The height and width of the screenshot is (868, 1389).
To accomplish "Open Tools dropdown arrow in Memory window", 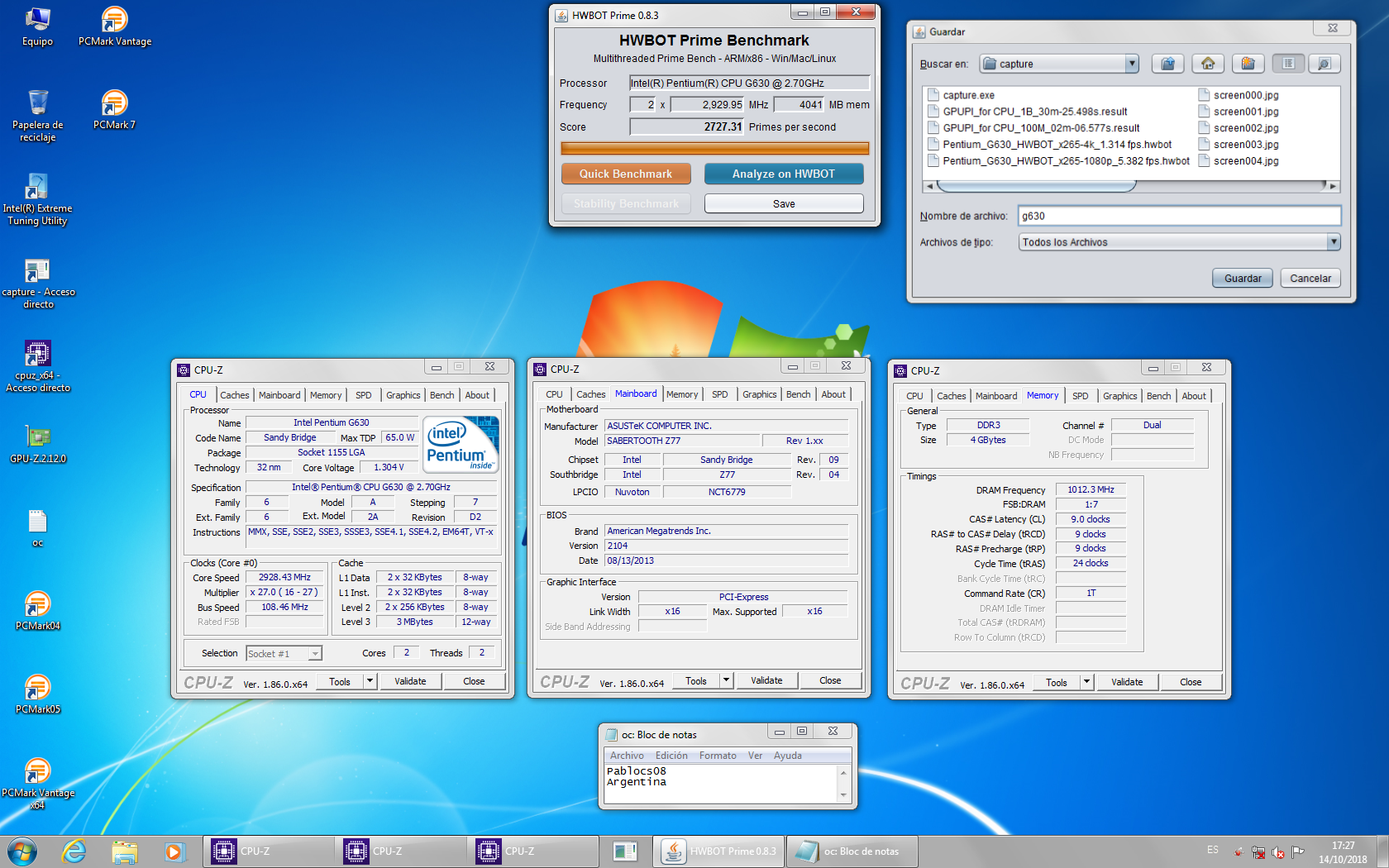I will tap(1087, 682).
